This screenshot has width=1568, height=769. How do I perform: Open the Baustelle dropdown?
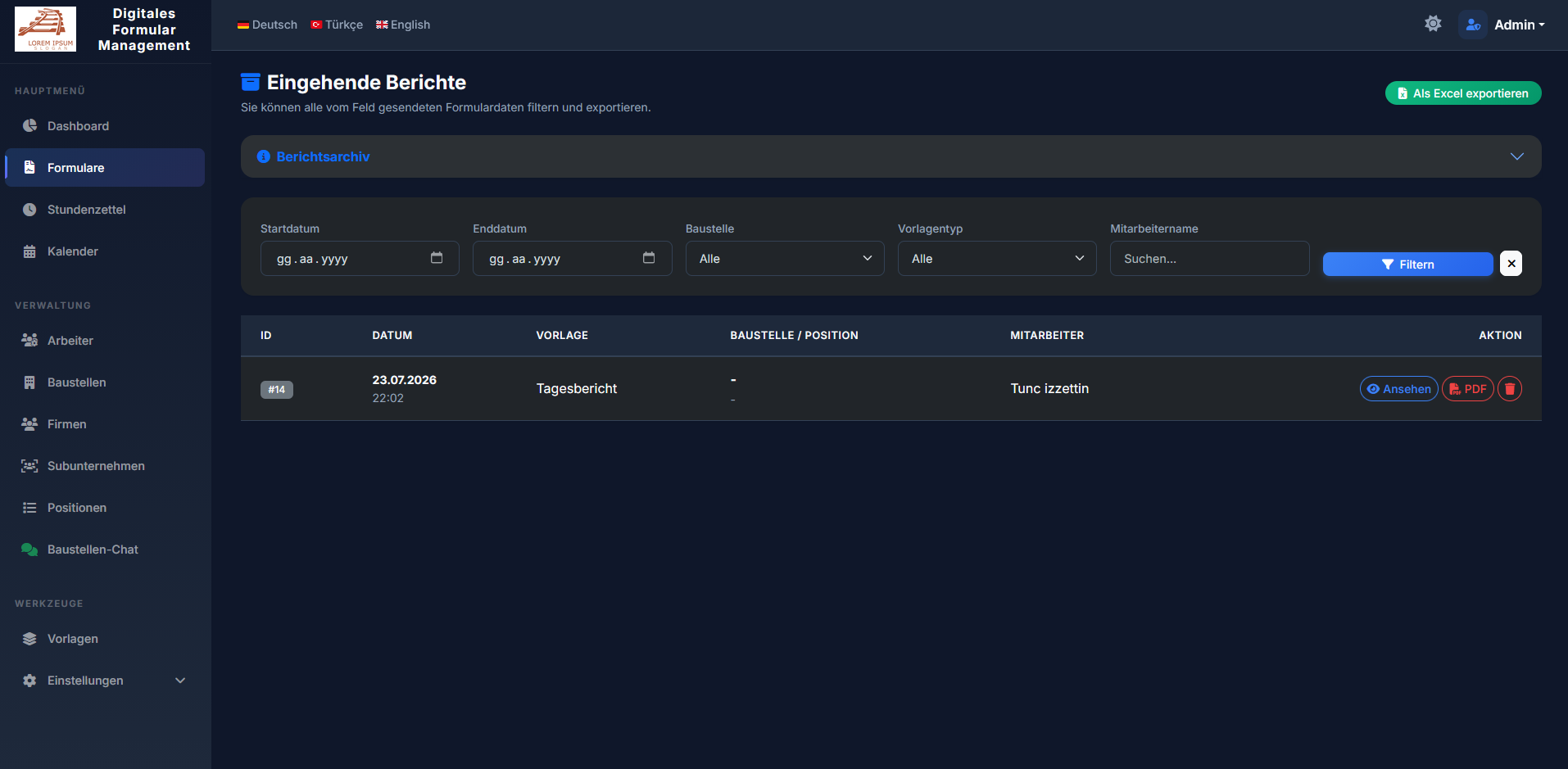click(785, 258)
